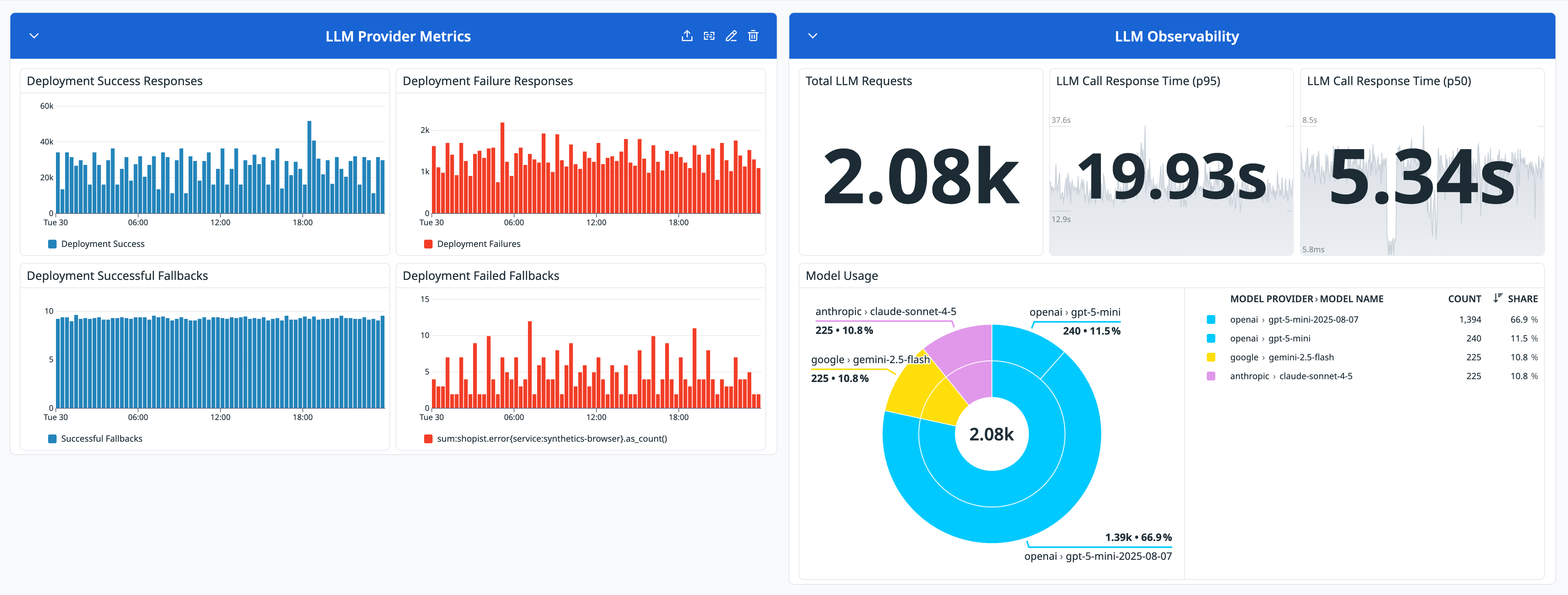Click the group layout icon in LLM Provider Metrics header

pos(709,36)
